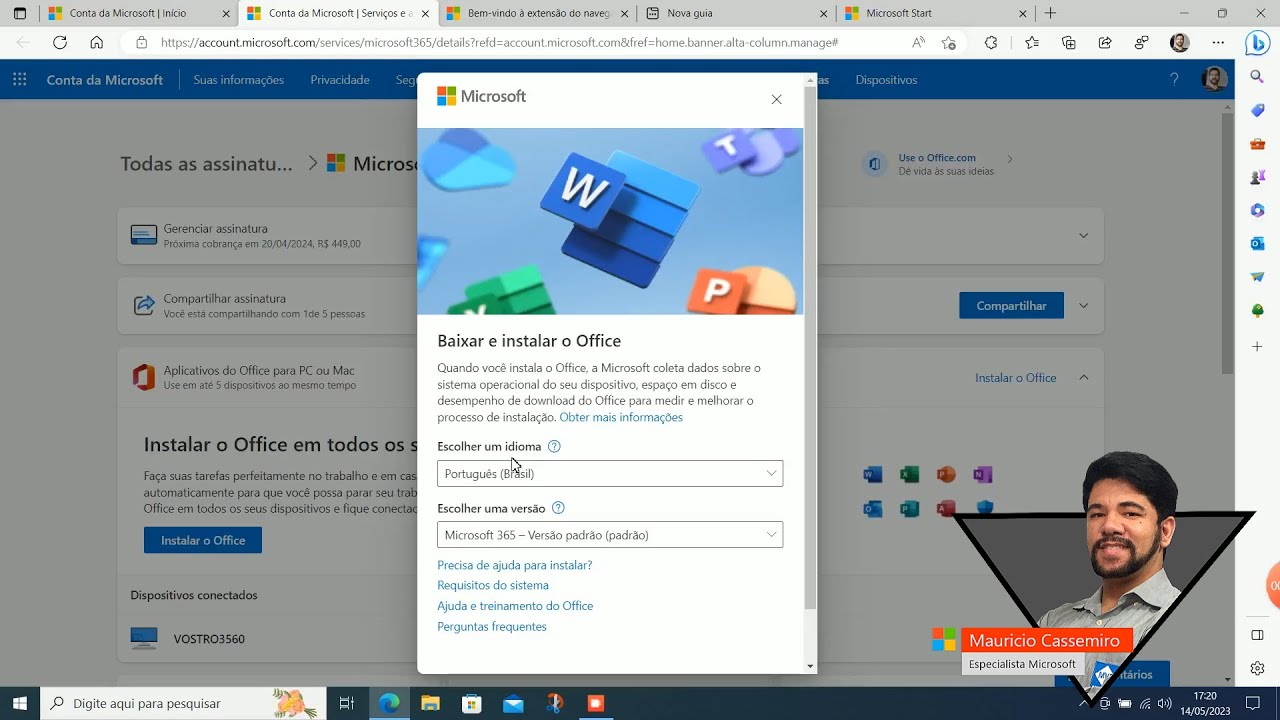Click the browser home icon
The image size is (1280, 720).
[96, 43]
